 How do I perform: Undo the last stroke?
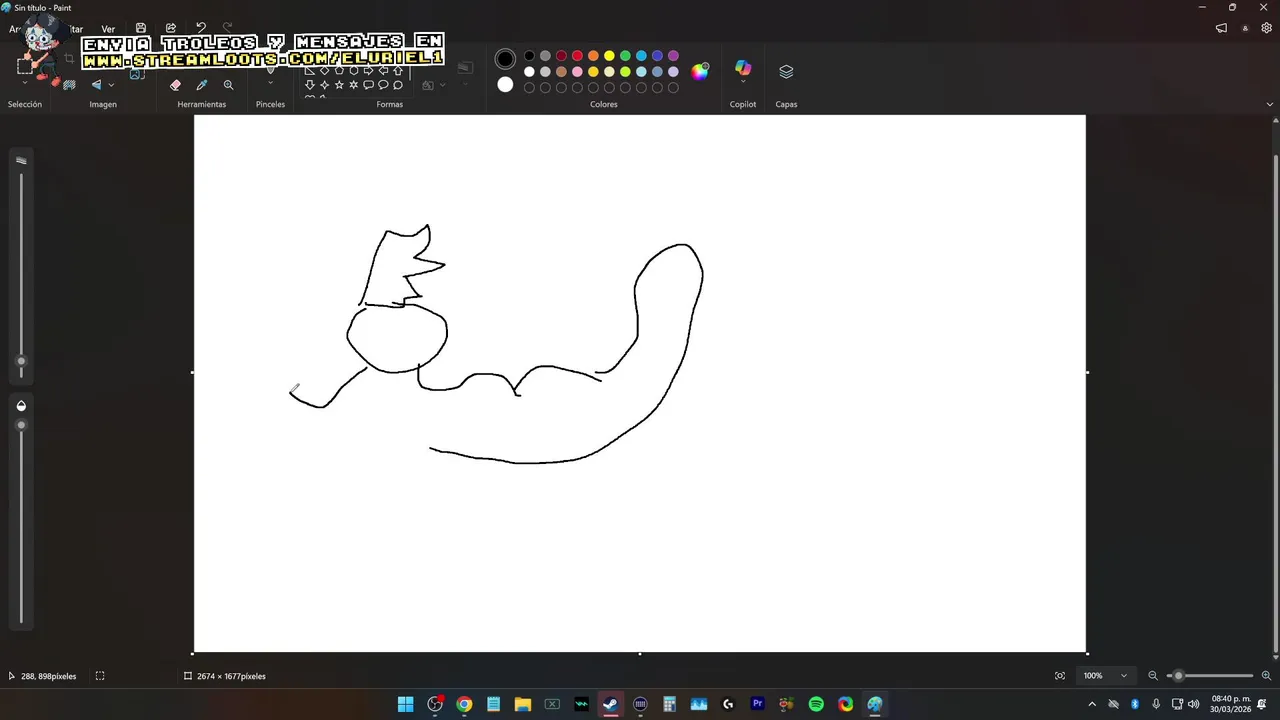[x=201, y=28]
